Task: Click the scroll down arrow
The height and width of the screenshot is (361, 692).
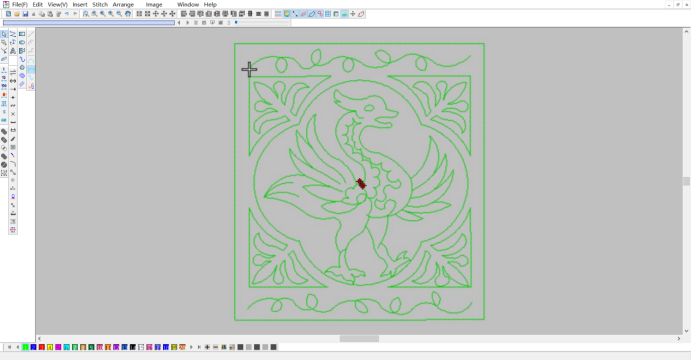Action: coord(686,331)
